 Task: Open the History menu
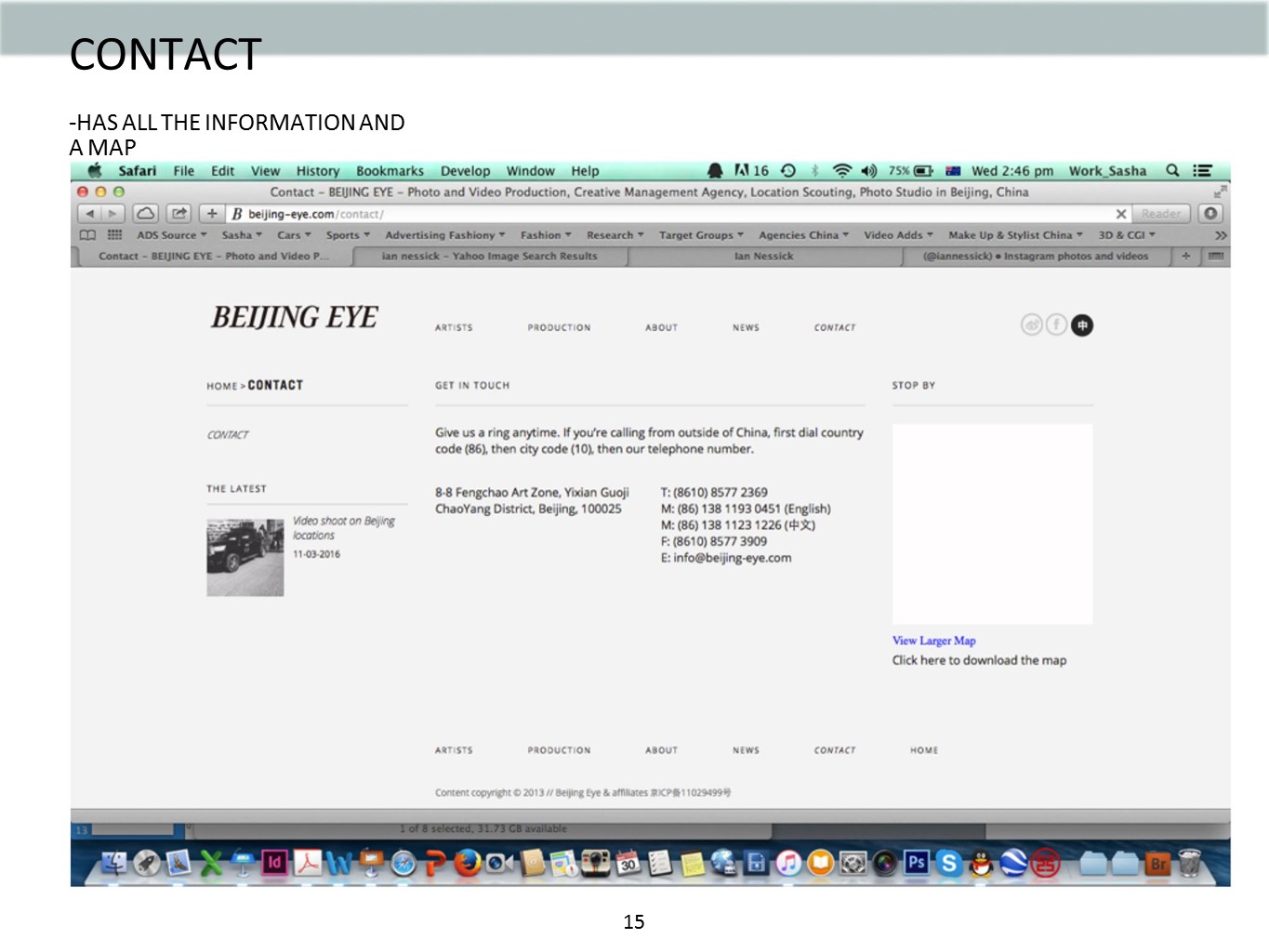coord(318,171)
